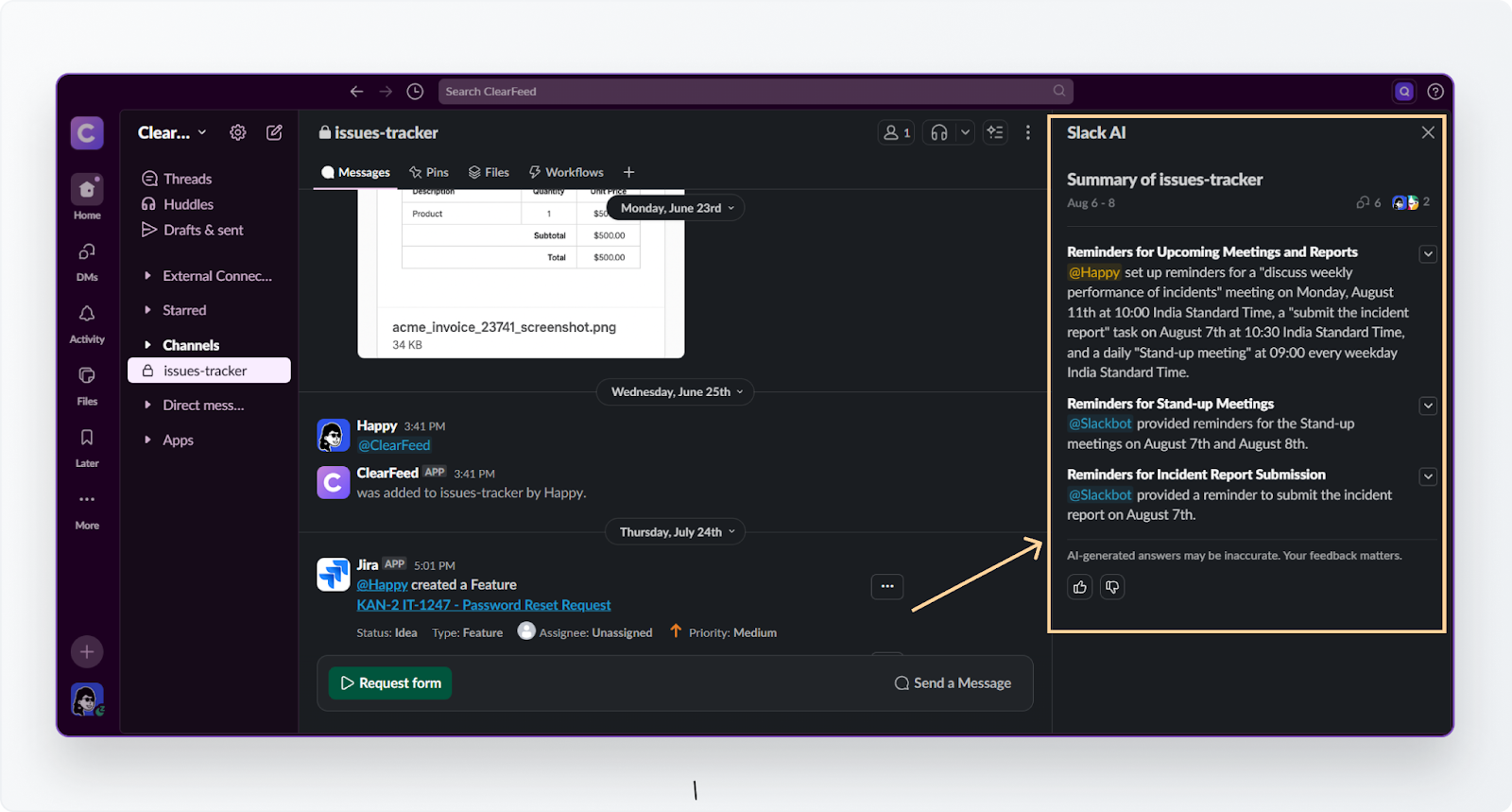Click the message sources count in summary
The image size is (1512, 812).
(1368, 202)
